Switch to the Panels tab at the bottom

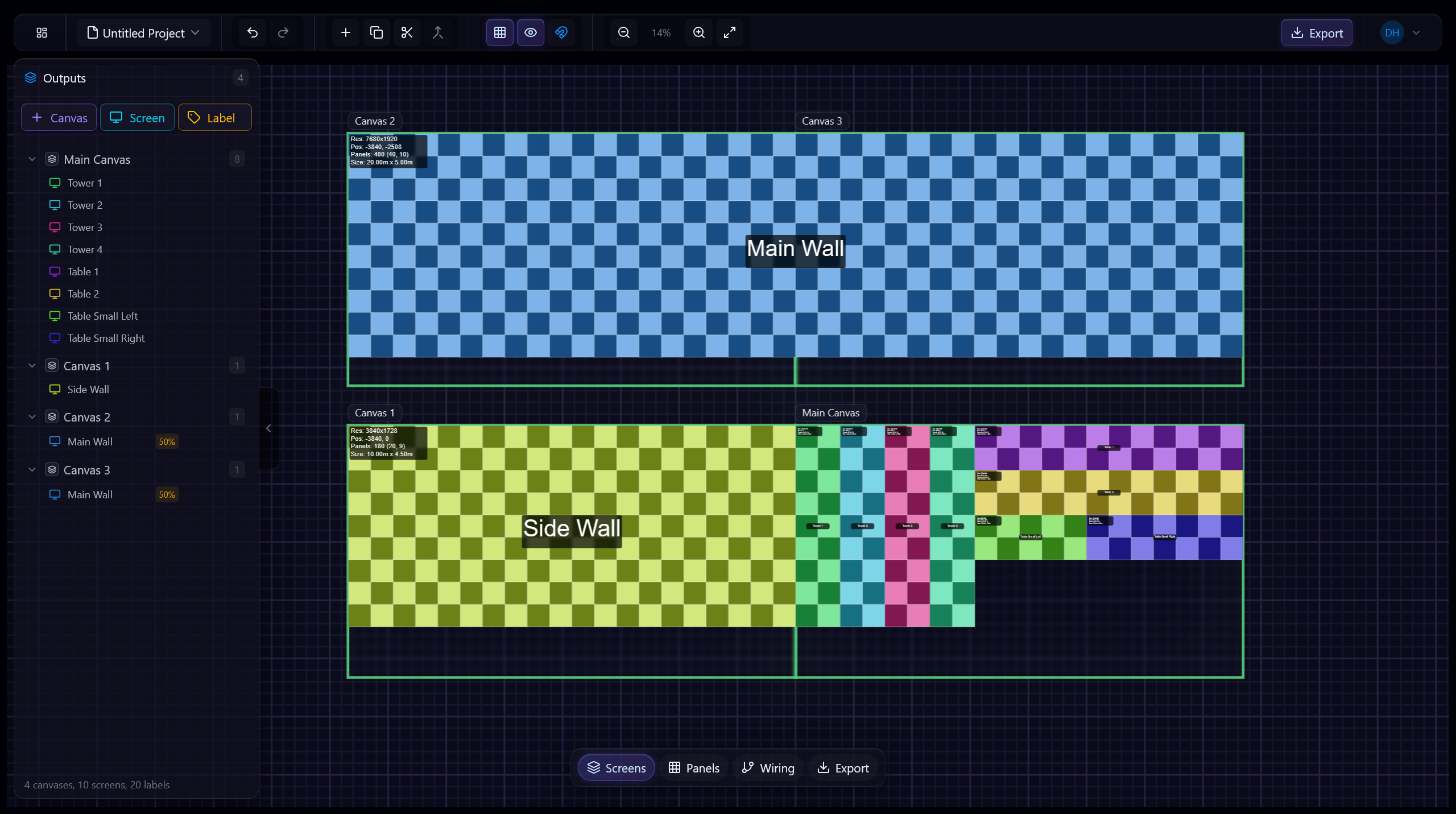pyautogui.click(x=693, y=767)
